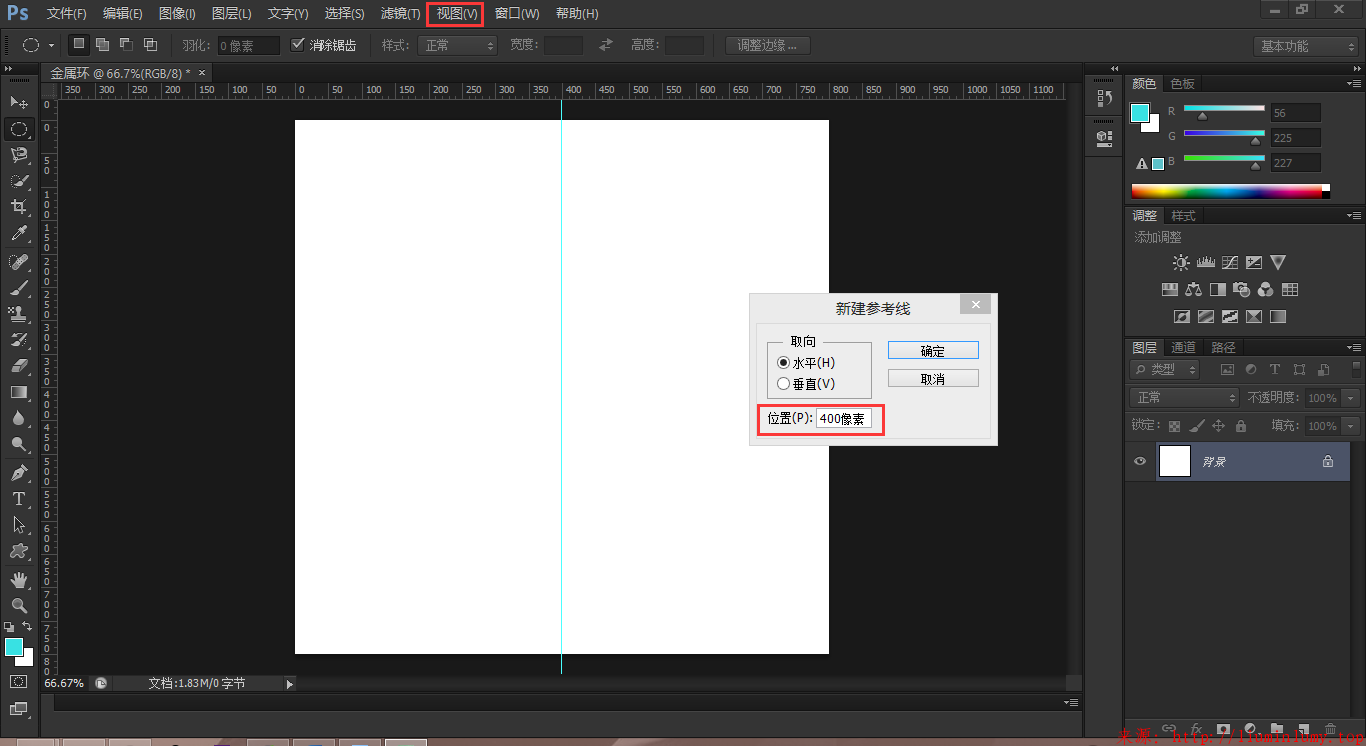
Task: Toggle lock image pixels brush icon
Action: click(1197, 426)
